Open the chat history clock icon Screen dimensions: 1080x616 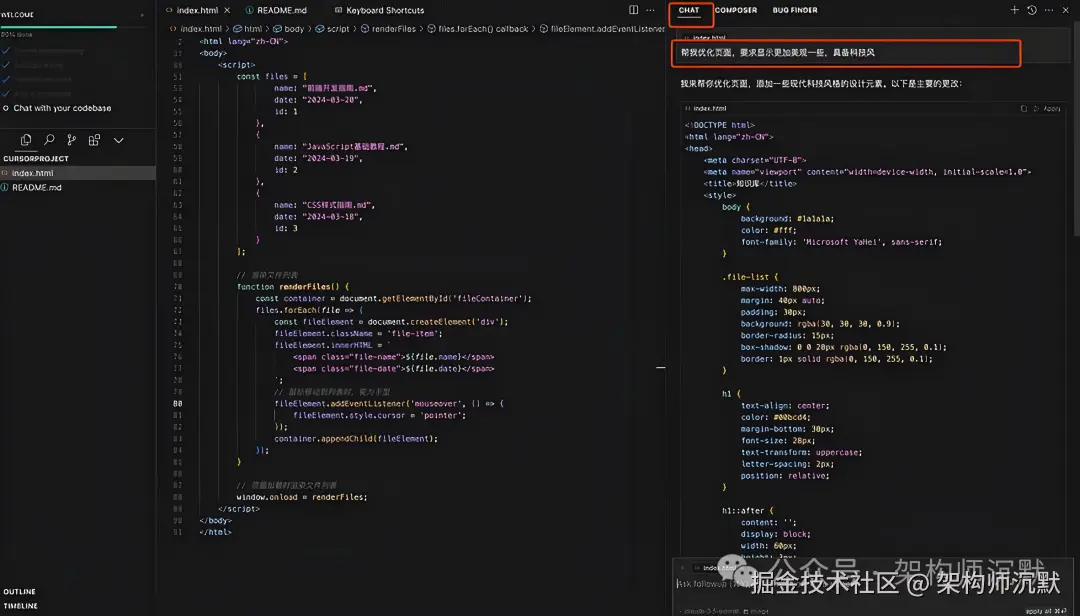click(1032, 10)
